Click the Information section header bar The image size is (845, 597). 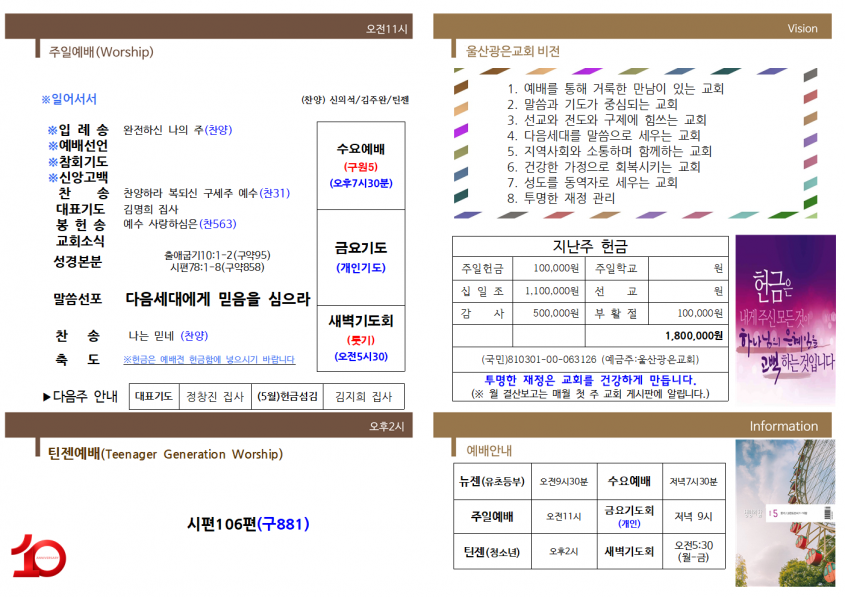632,425
